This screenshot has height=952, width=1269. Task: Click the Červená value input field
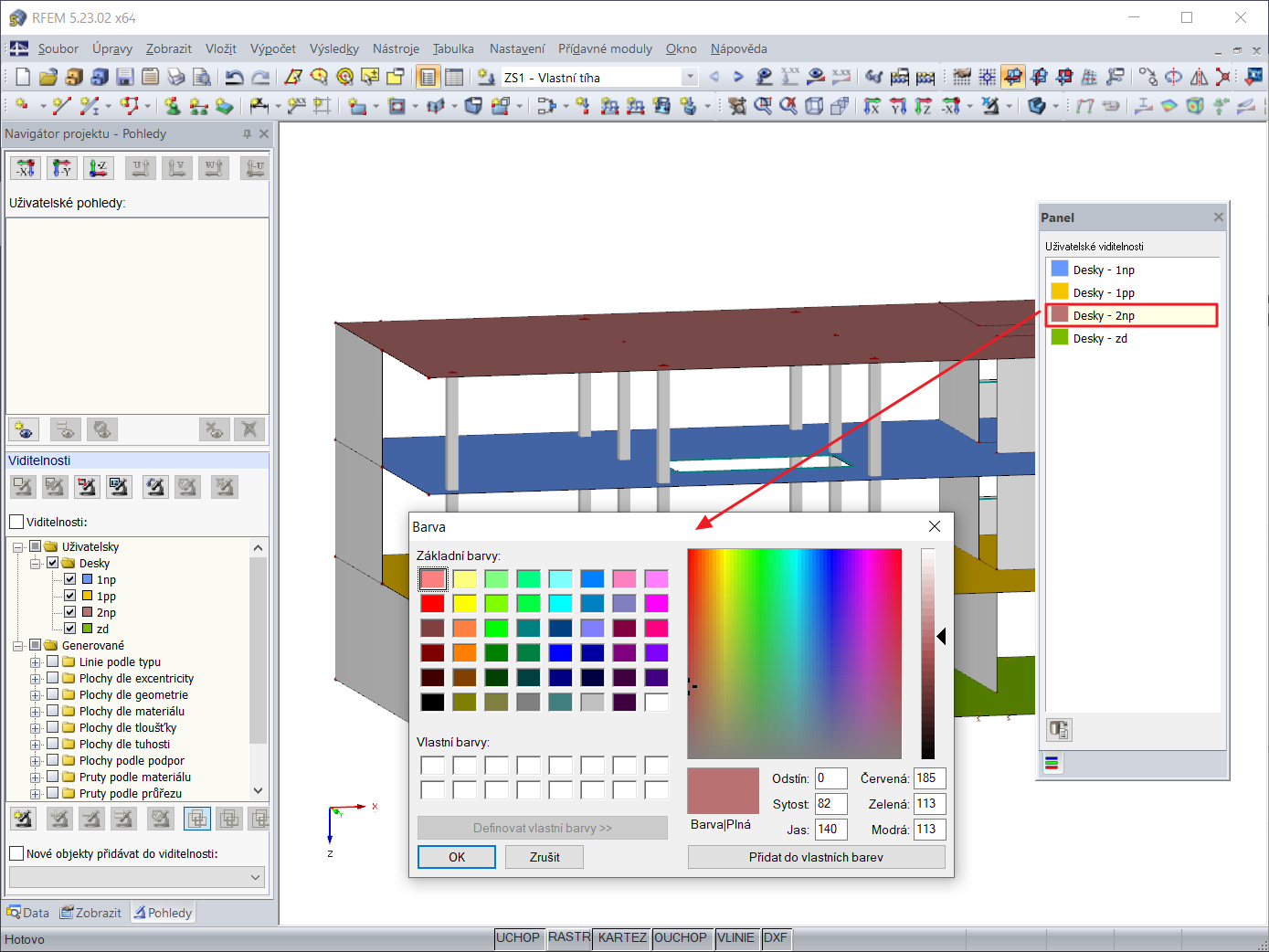(929, 778)
